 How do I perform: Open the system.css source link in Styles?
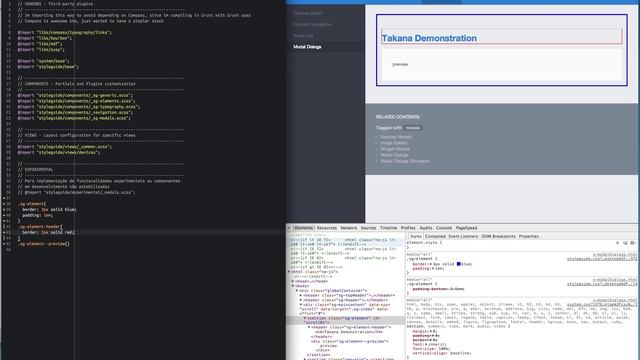point(602,304)
